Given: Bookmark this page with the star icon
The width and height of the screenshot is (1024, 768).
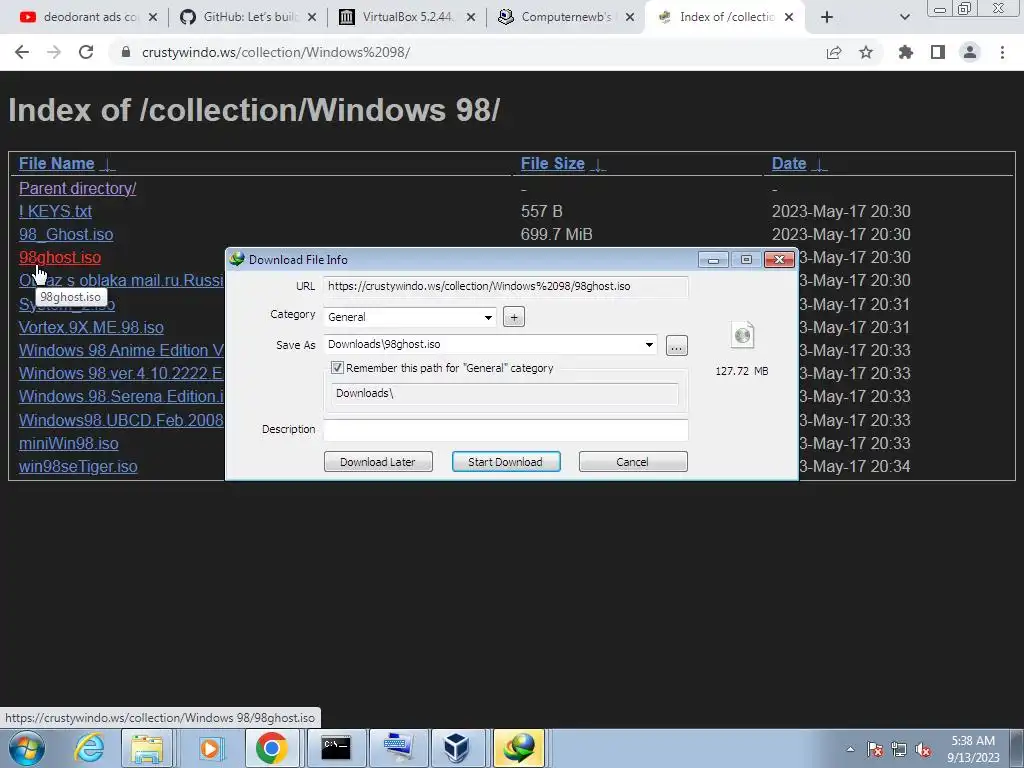Looking at the screenshot, I should pos(866,52).
